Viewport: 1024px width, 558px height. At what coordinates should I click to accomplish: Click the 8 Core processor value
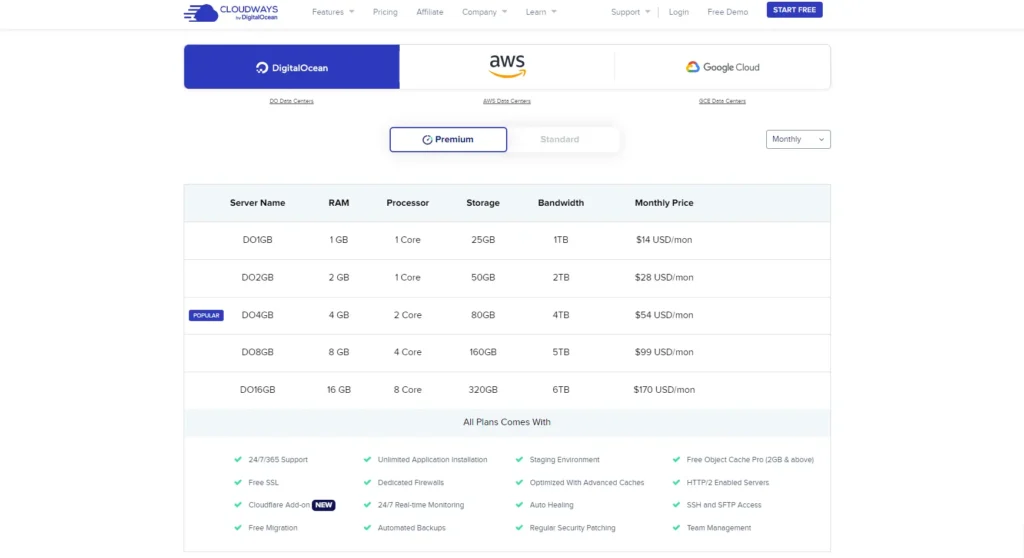[x=408, y=389]
